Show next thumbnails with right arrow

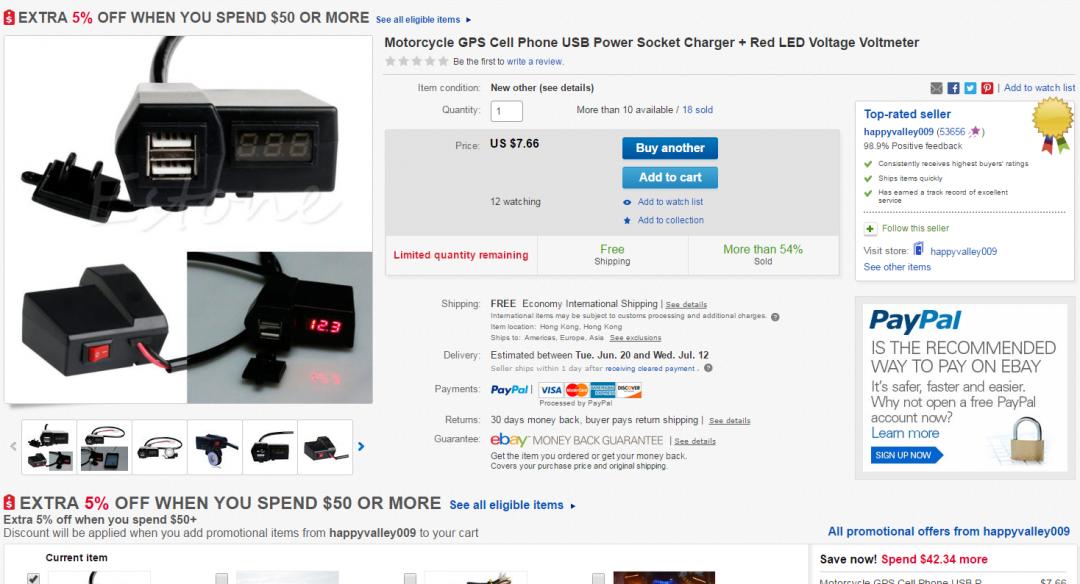coord(361,447)
